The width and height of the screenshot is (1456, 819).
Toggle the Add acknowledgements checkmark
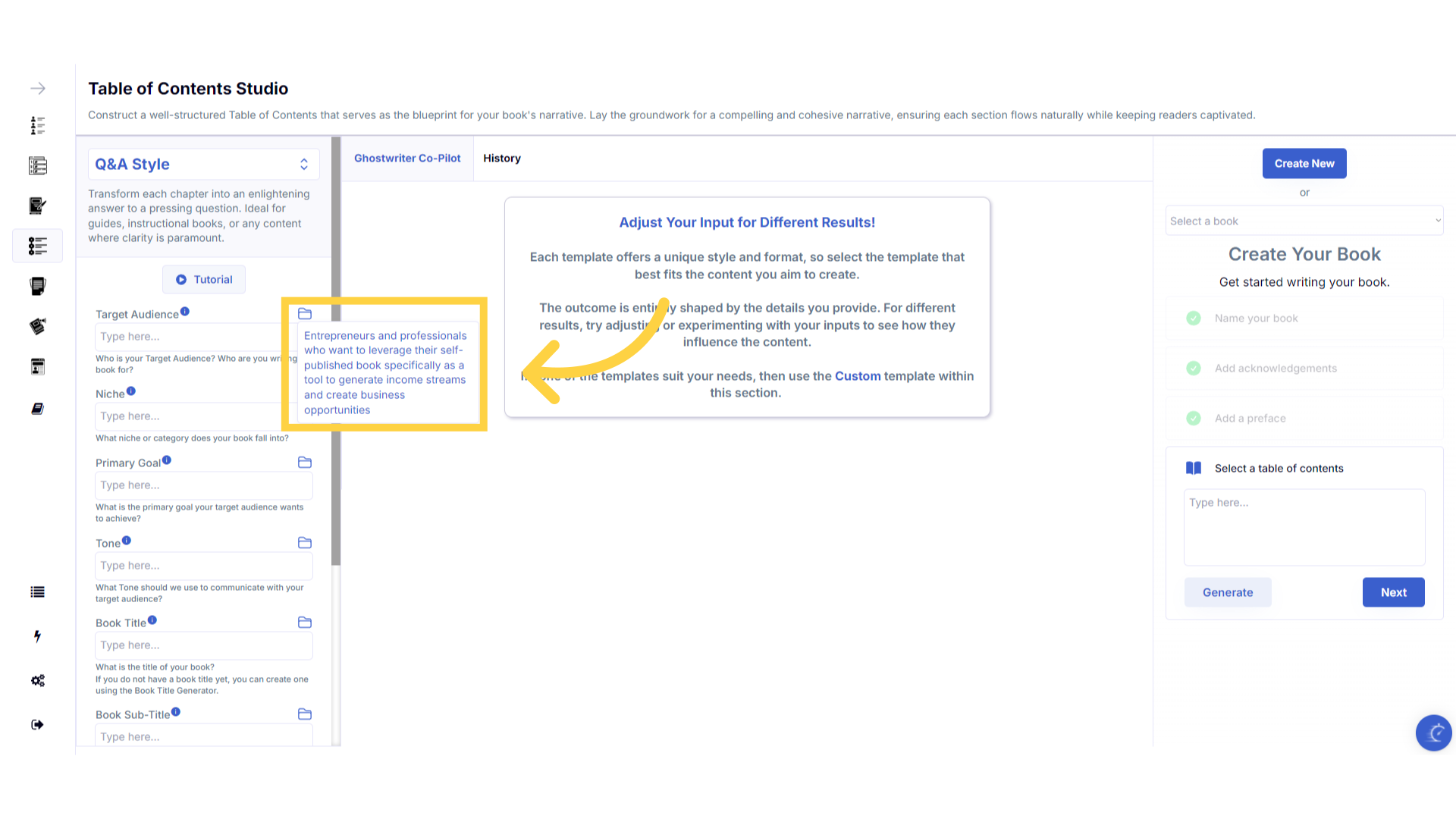[1194, 369]
